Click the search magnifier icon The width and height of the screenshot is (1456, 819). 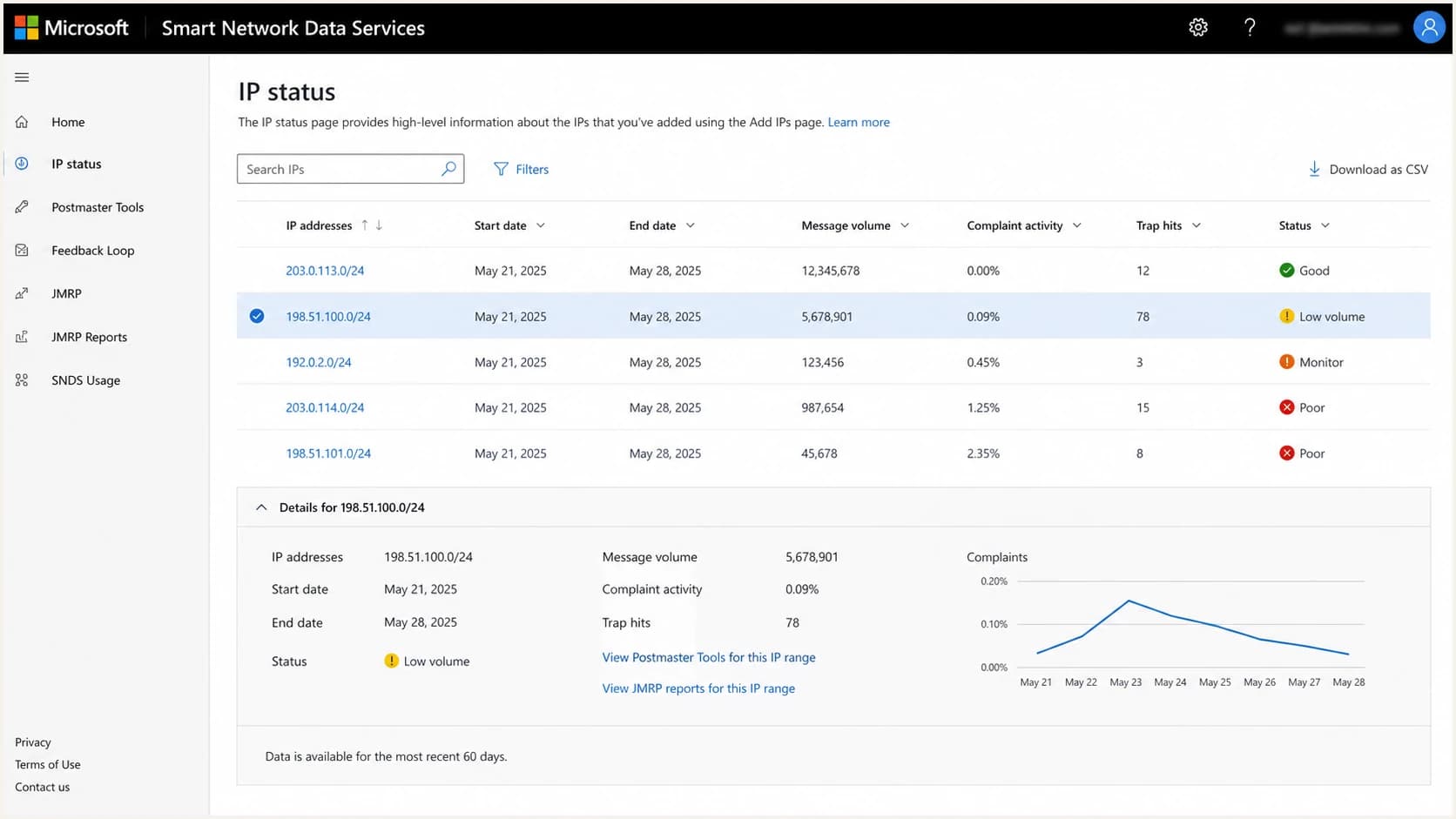(448, 169)
